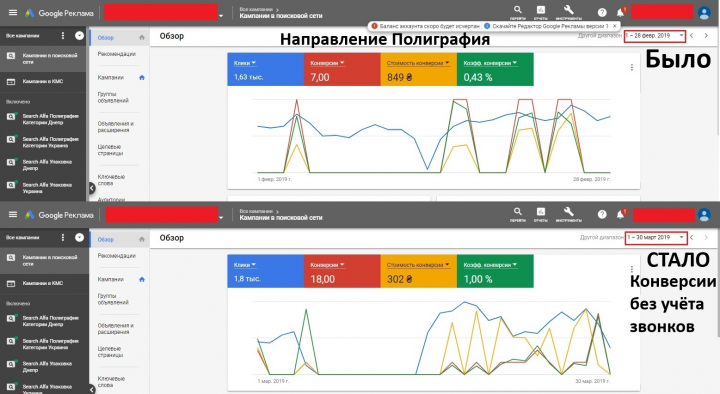Click blue home icon beside lower Кампании item
Screen dimensions: 720x394
(142, 279)
